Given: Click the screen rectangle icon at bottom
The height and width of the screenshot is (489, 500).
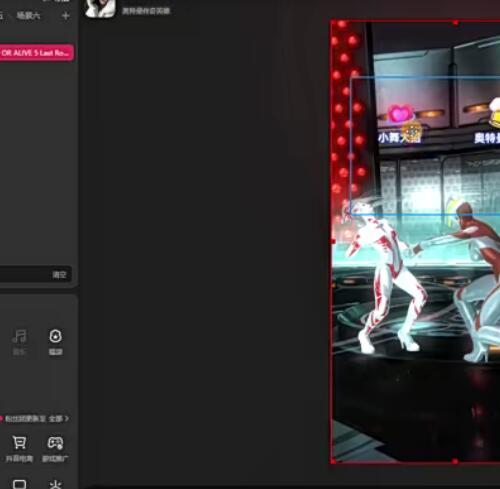Looking at the screenshot, I should click(x=19, y=484).
